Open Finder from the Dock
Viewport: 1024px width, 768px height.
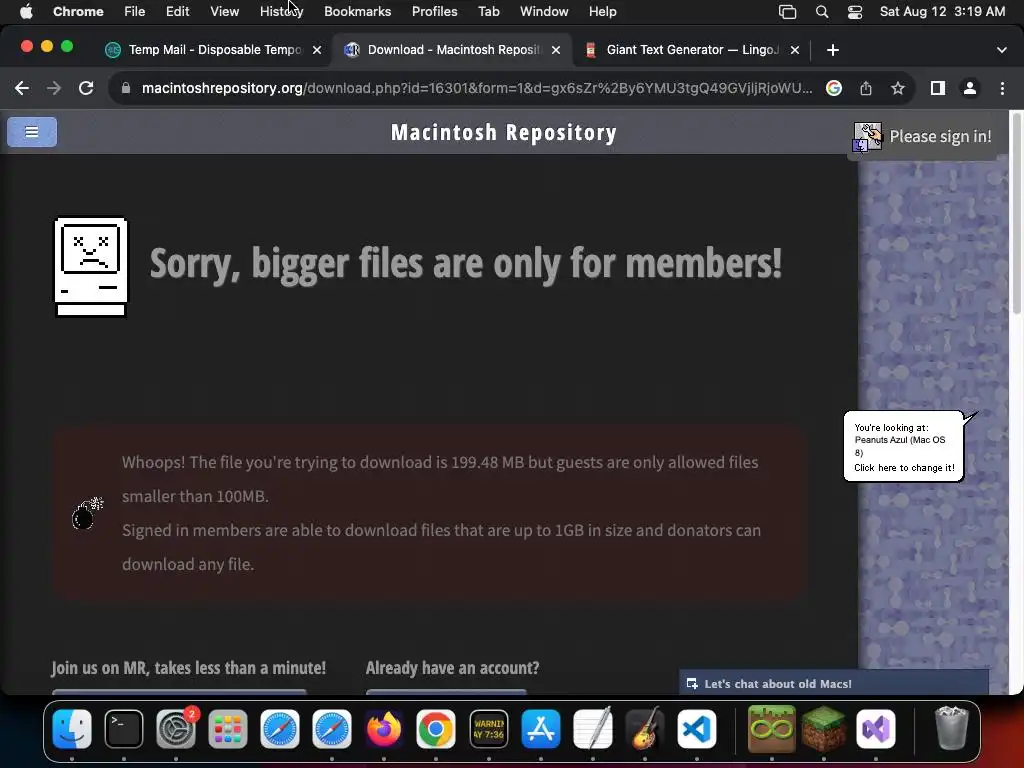coord(72,729)
